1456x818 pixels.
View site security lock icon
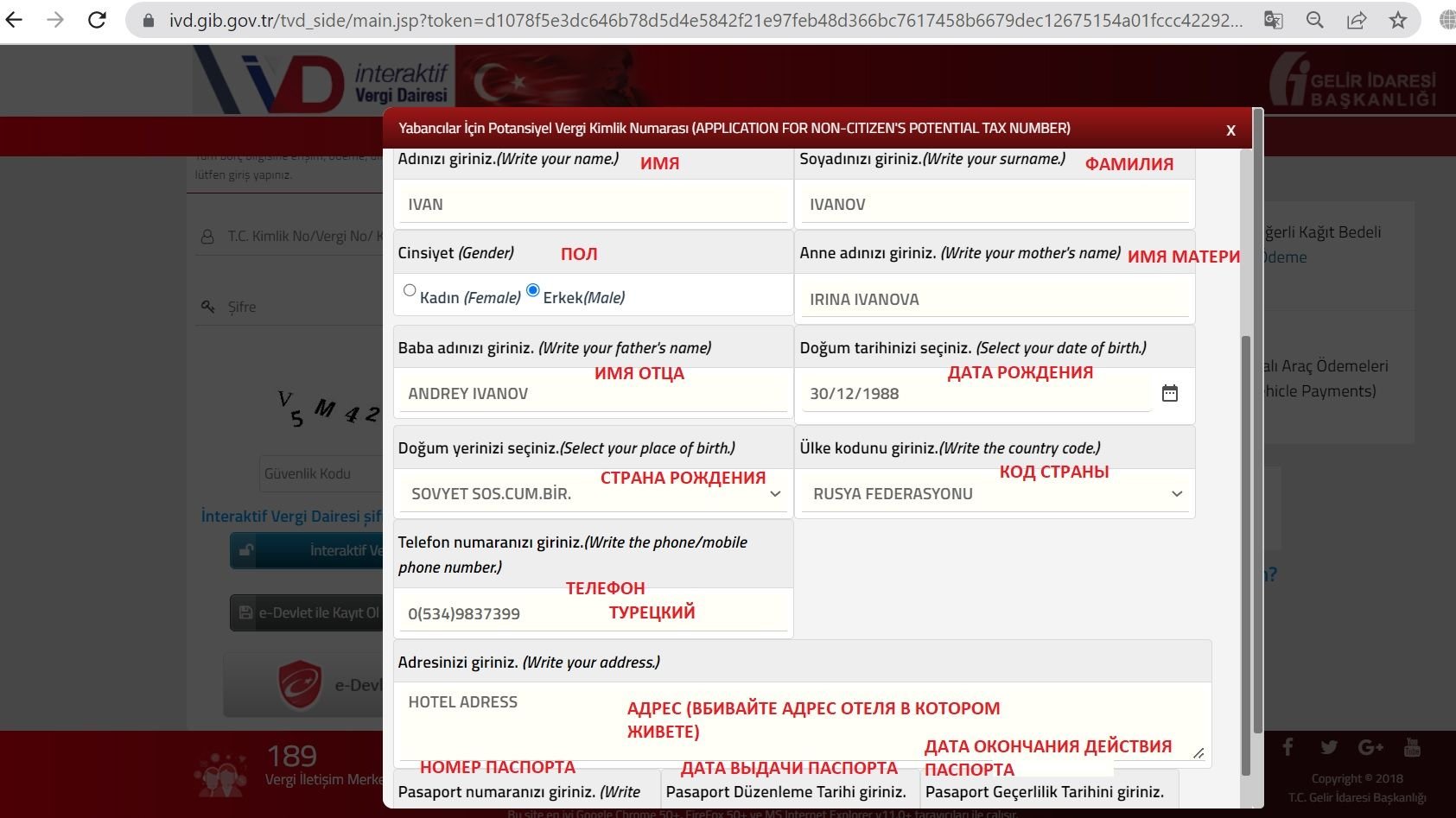point(149,20)
